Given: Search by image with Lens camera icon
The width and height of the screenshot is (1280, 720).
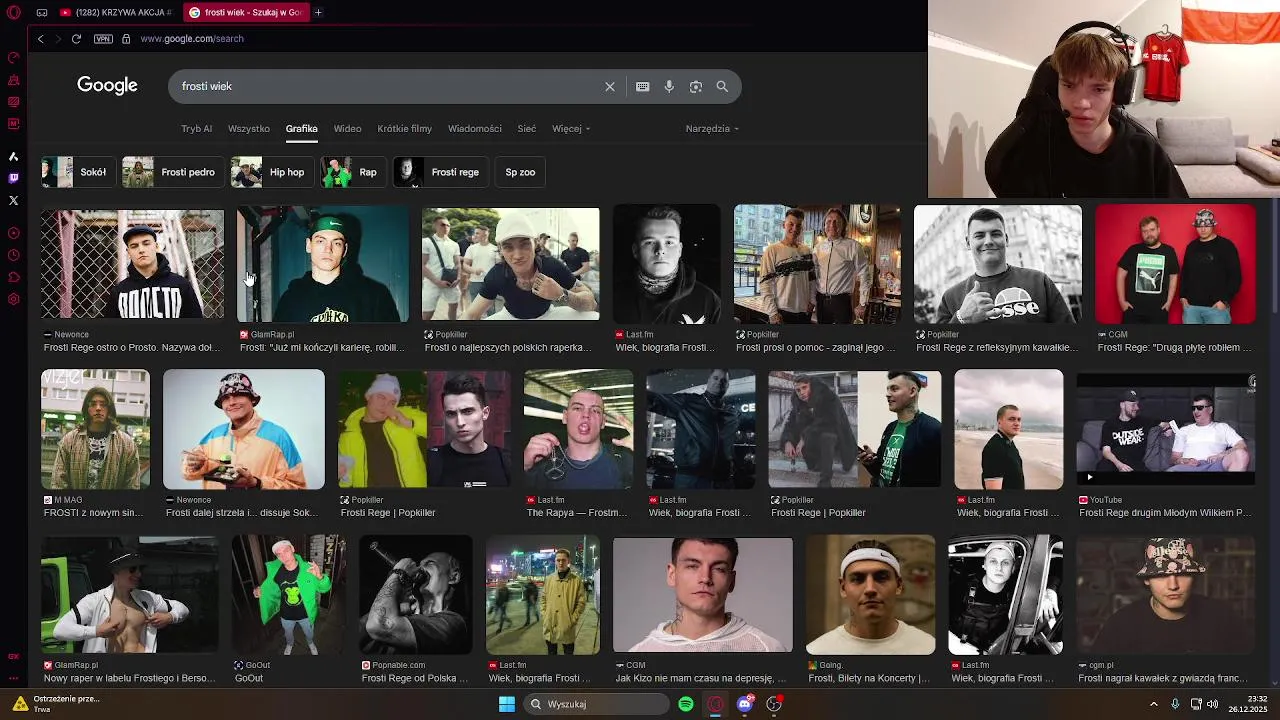Looking at the screenshot, I should pyautogui.click(x=696, y=87).
